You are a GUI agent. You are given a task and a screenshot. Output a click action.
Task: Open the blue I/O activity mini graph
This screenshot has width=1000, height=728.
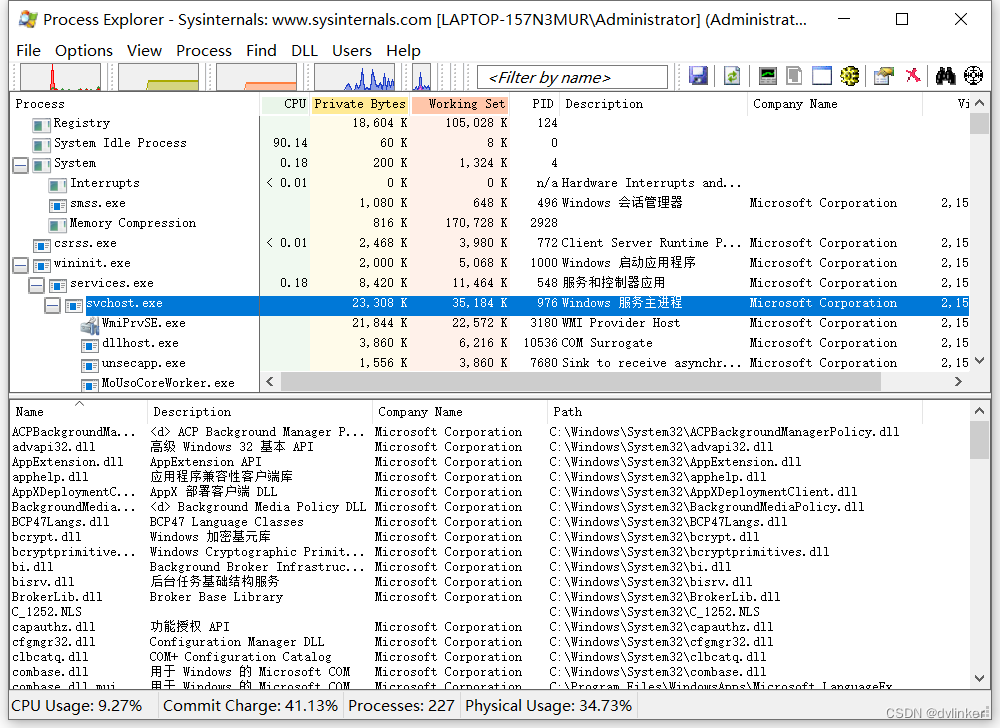(x=355, y=76)
